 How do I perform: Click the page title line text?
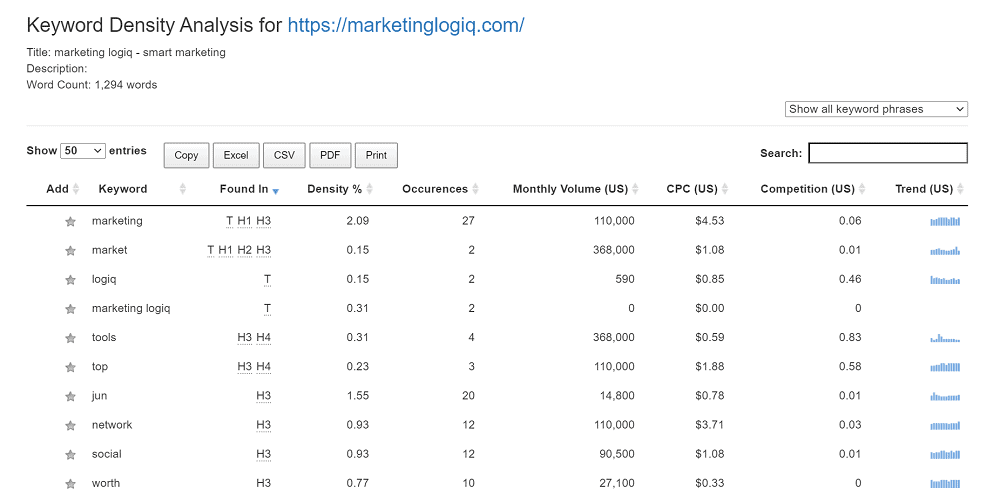126,52
